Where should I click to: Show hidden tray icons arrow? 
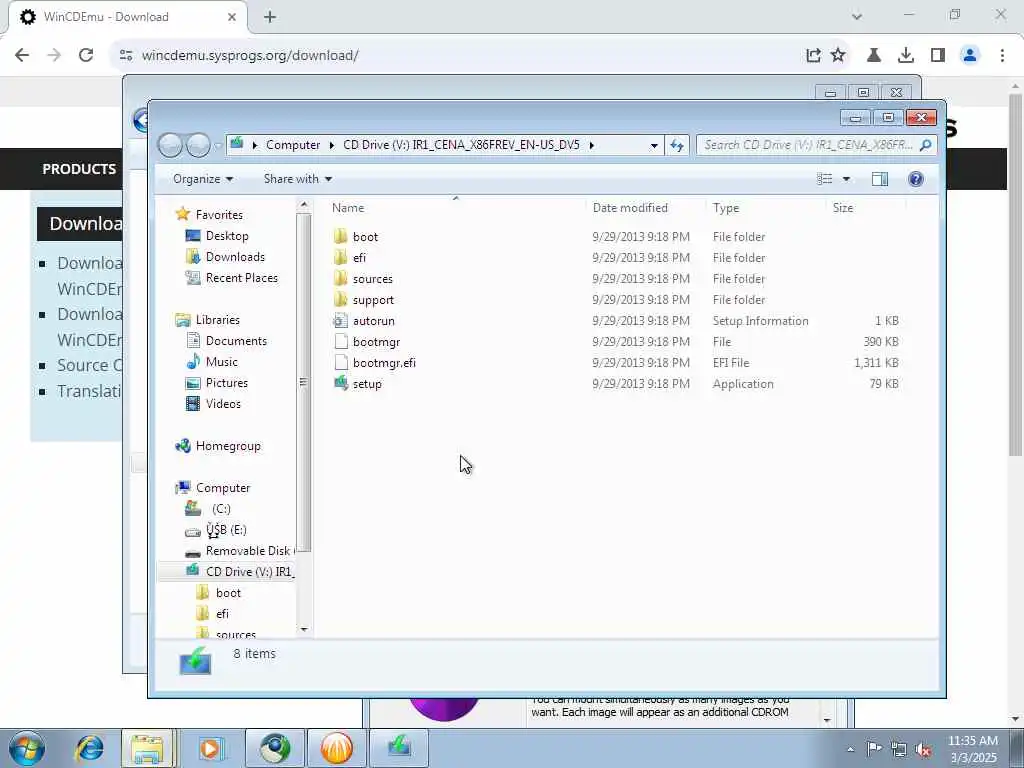click(850, 750)
